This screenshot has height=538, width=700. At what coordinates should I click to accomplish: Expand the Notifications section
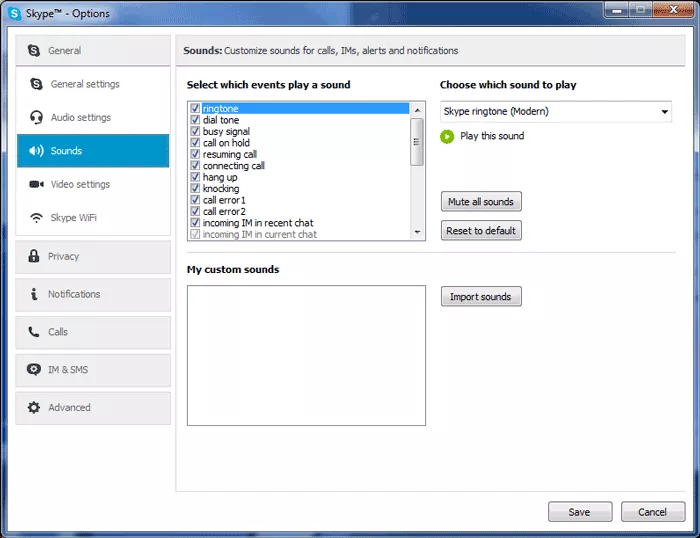tap(93, 295)
